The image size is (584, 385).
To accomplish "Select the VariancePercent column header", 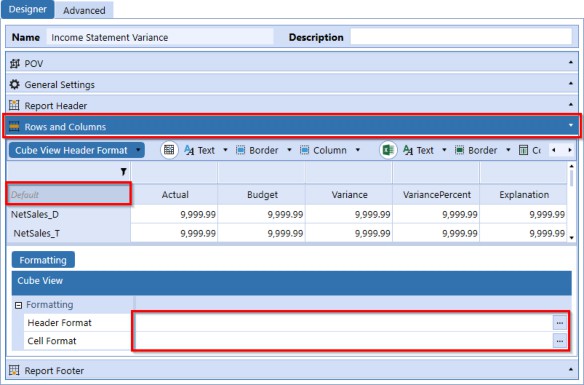I will click(437, 194).
